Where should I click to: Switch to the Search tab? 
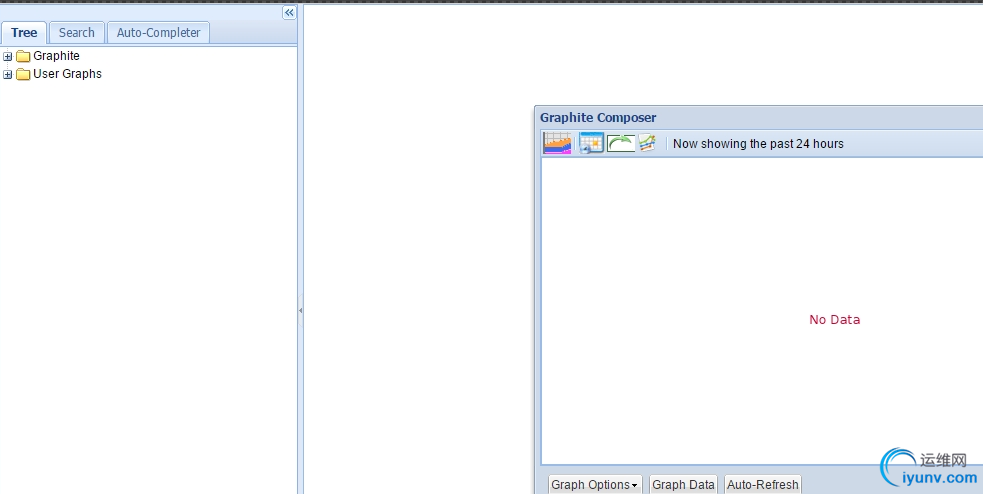[76, 33]
